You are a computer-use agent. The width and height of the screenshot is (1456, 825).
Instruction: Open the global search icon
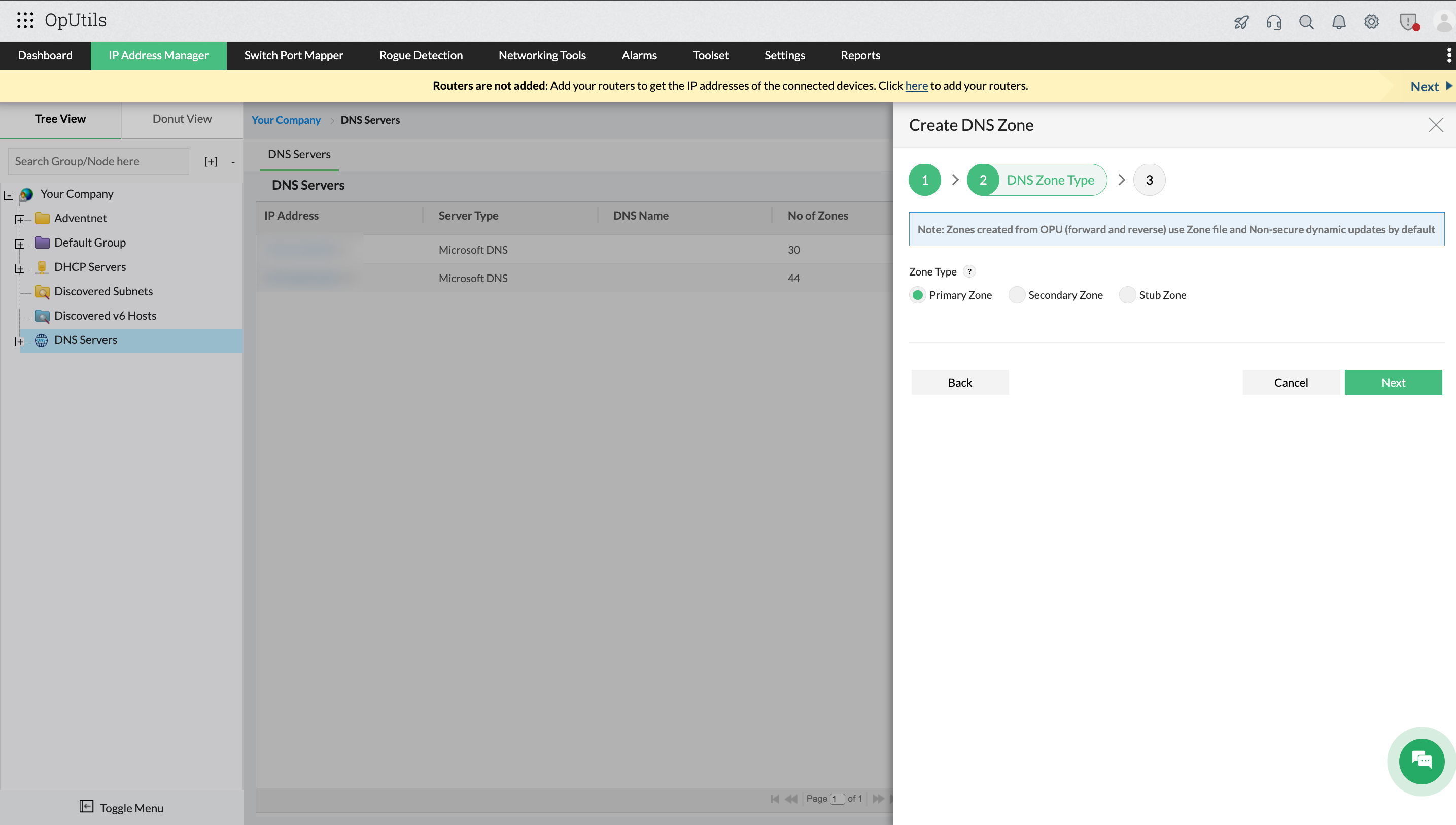coord(1306,21)
